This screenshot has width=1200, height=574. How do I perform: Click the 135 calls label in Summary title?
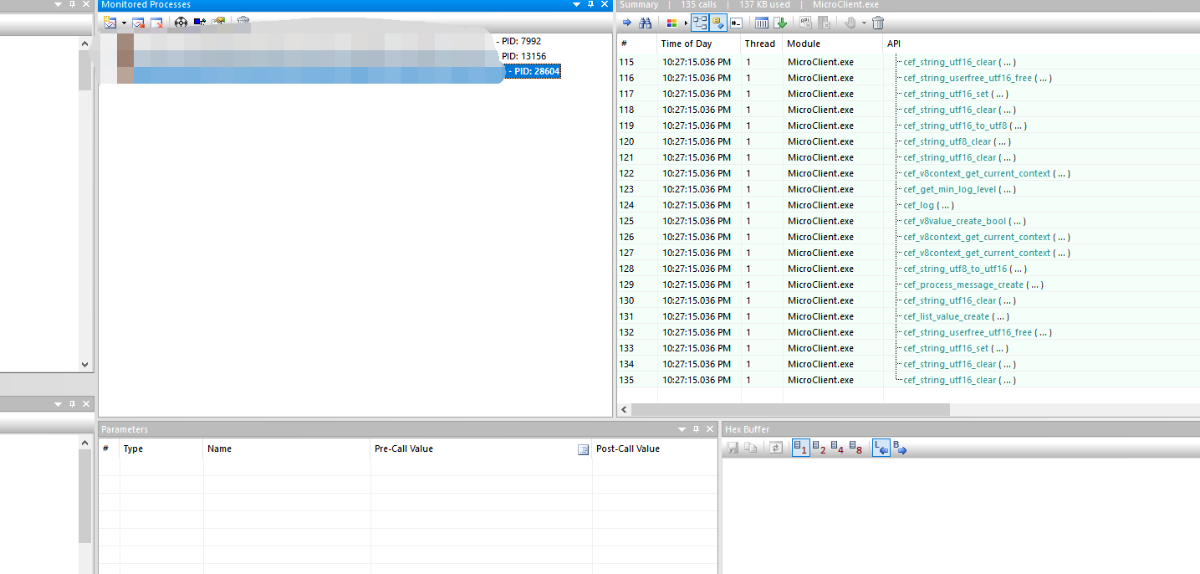point(699,5)
